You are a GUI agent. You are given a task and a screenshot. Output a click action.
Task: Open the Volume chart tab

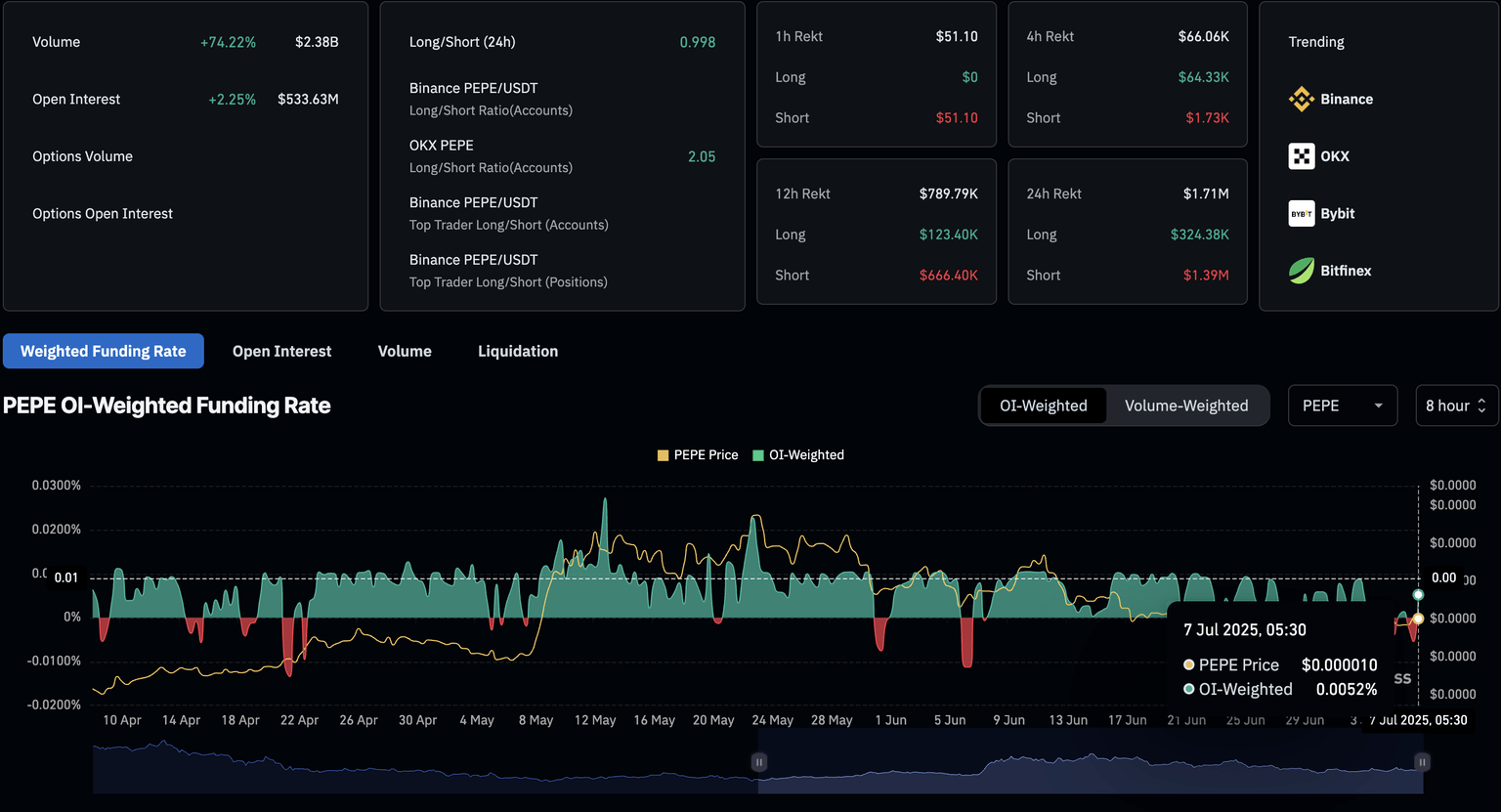pos(405,351)
